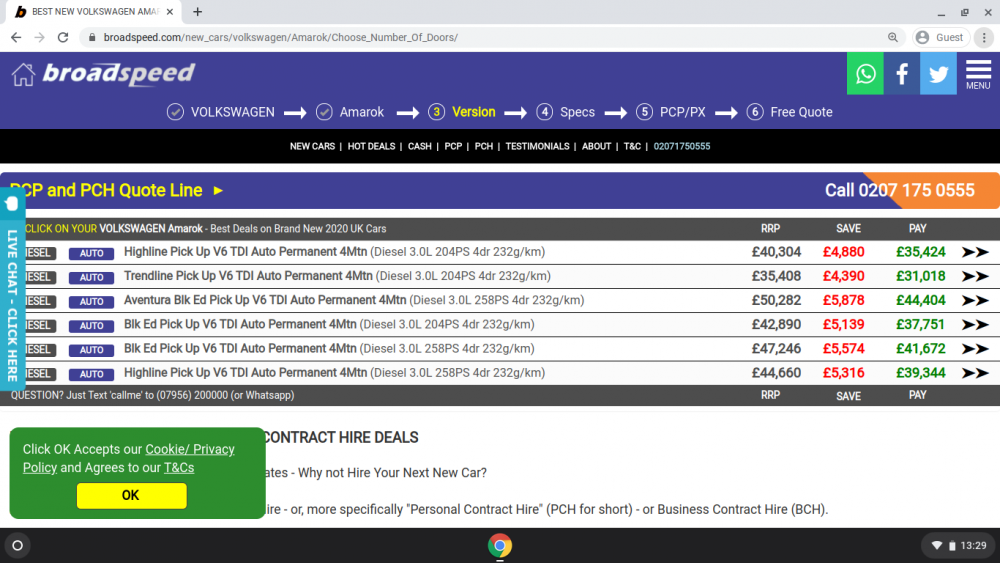The image size is (1000, 563).
Task: Select step 4 Specs
Action: [566, 112]
